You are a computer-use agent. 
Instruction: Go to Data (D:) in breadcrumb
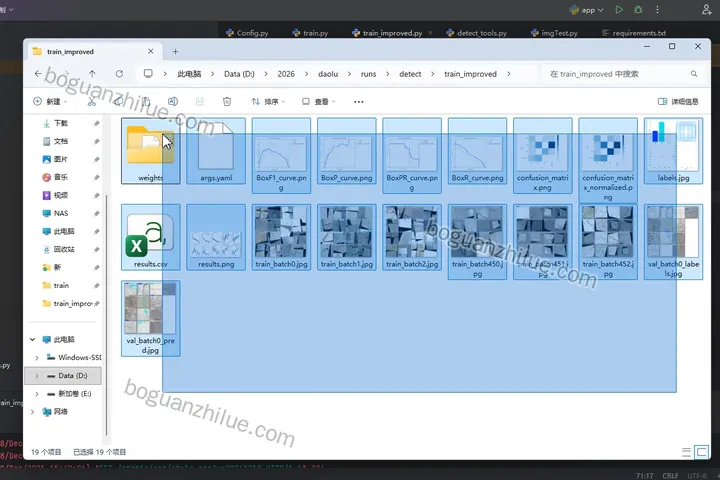239,74
